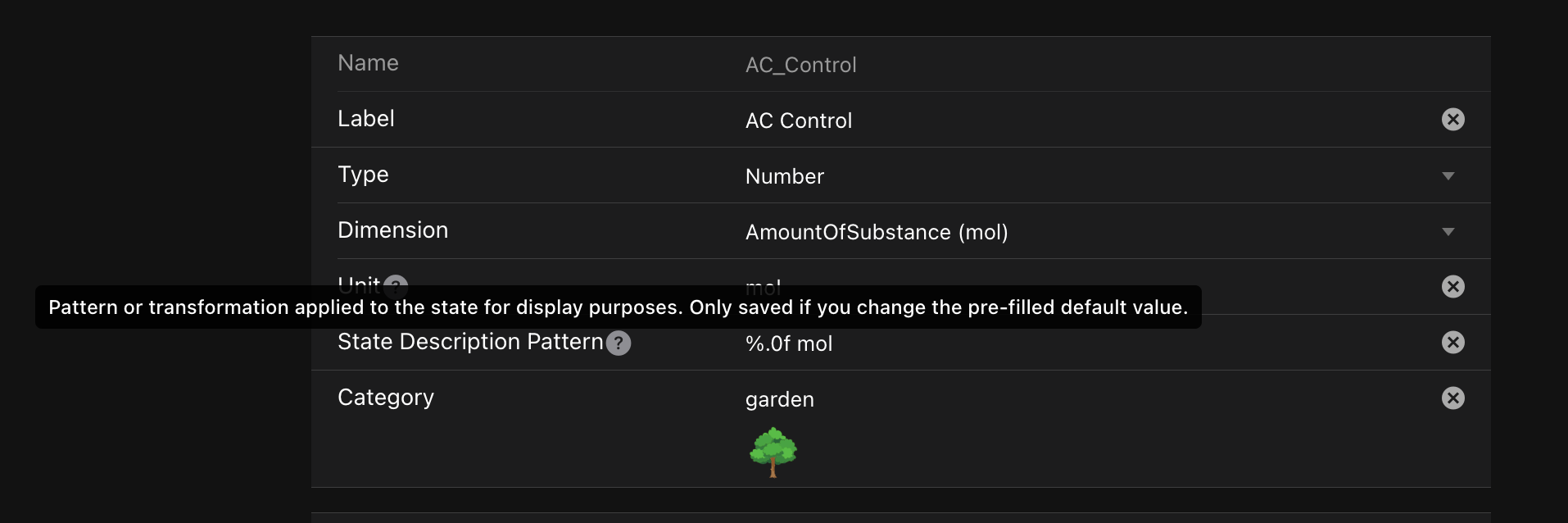Click the black tooltip message

pyautogui.click(x=618, y=307)
